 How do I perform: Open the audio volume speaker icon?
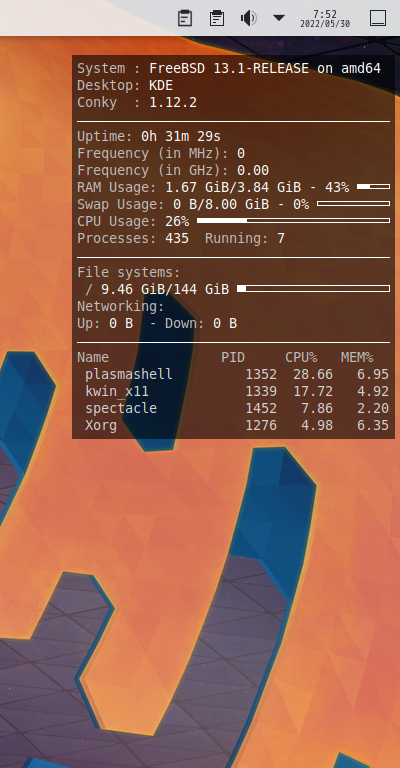pos(248,19)
